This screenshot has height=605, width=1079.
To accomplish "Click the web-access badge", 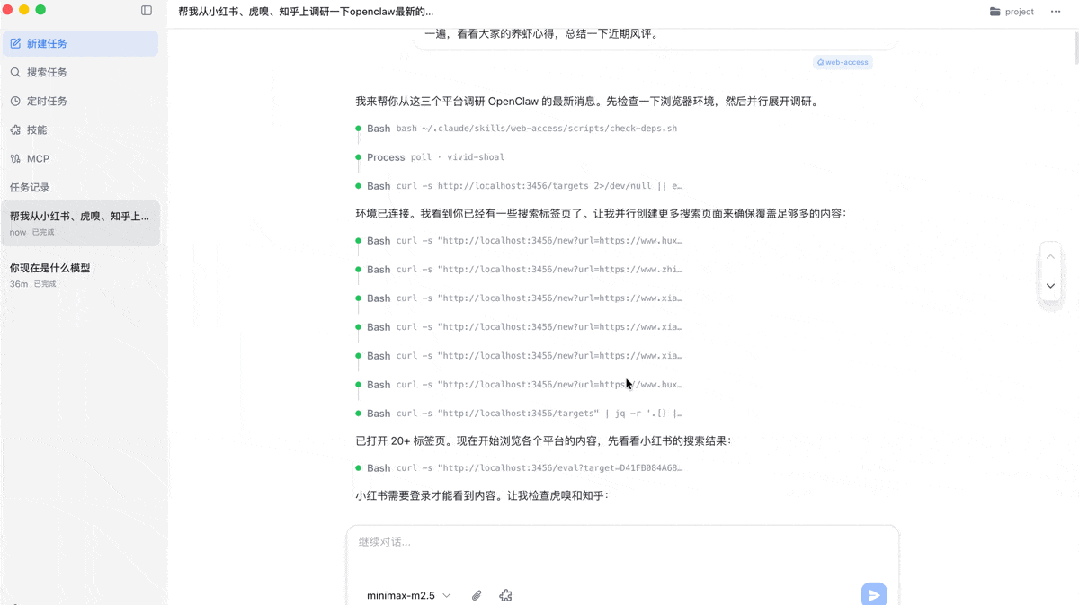I will (x=844, y=61).
